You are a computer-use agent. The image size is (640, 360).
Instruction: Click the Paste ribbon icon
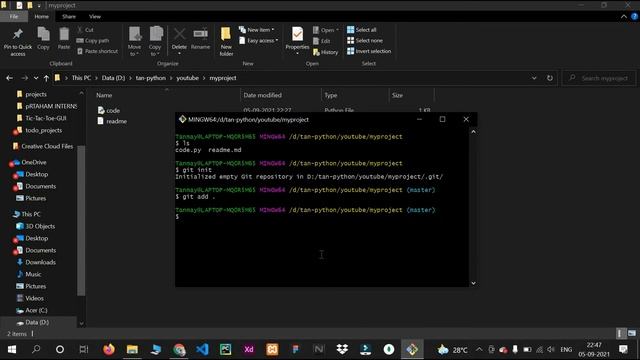[x=64, y=38]
